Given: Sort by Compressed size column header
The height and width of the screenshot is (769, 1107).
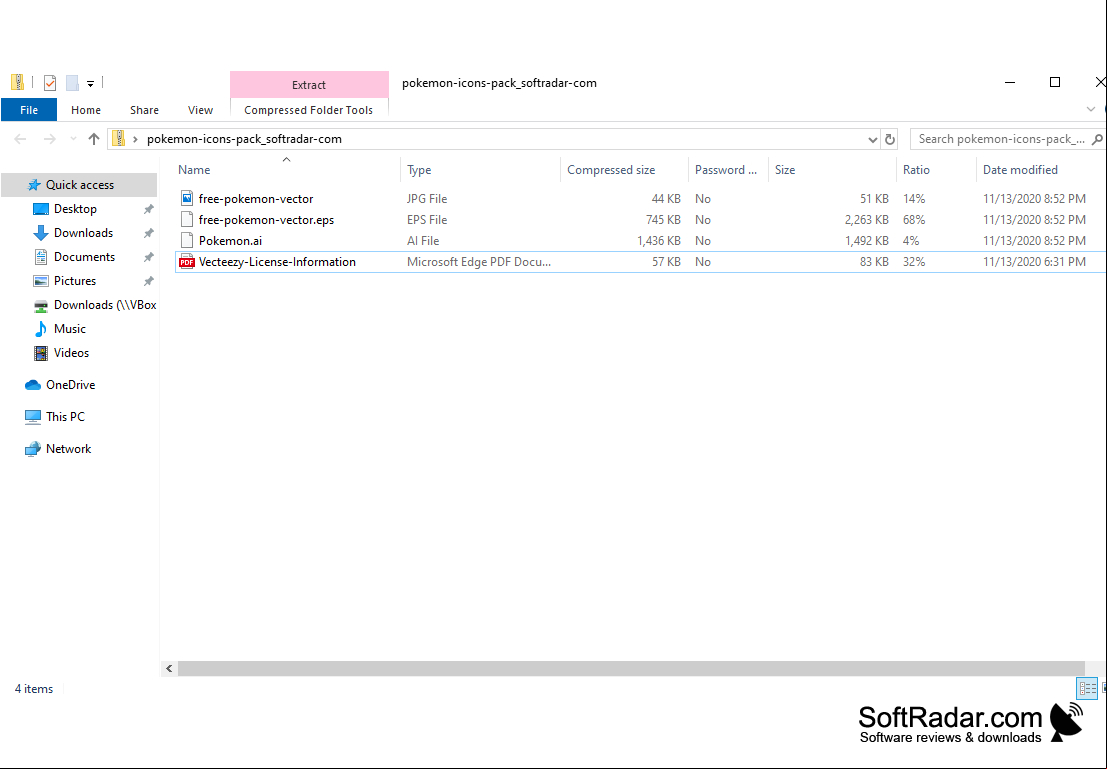Looking at the screenshot, I should pos(625,169).
